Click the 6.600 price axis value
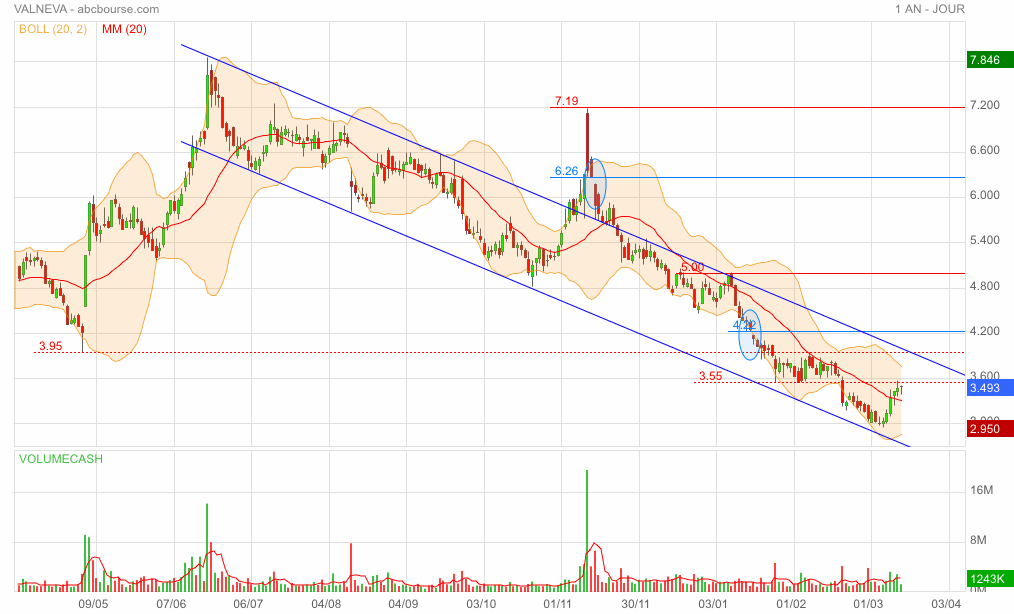The image size is (1014, 614). (984, 150)
